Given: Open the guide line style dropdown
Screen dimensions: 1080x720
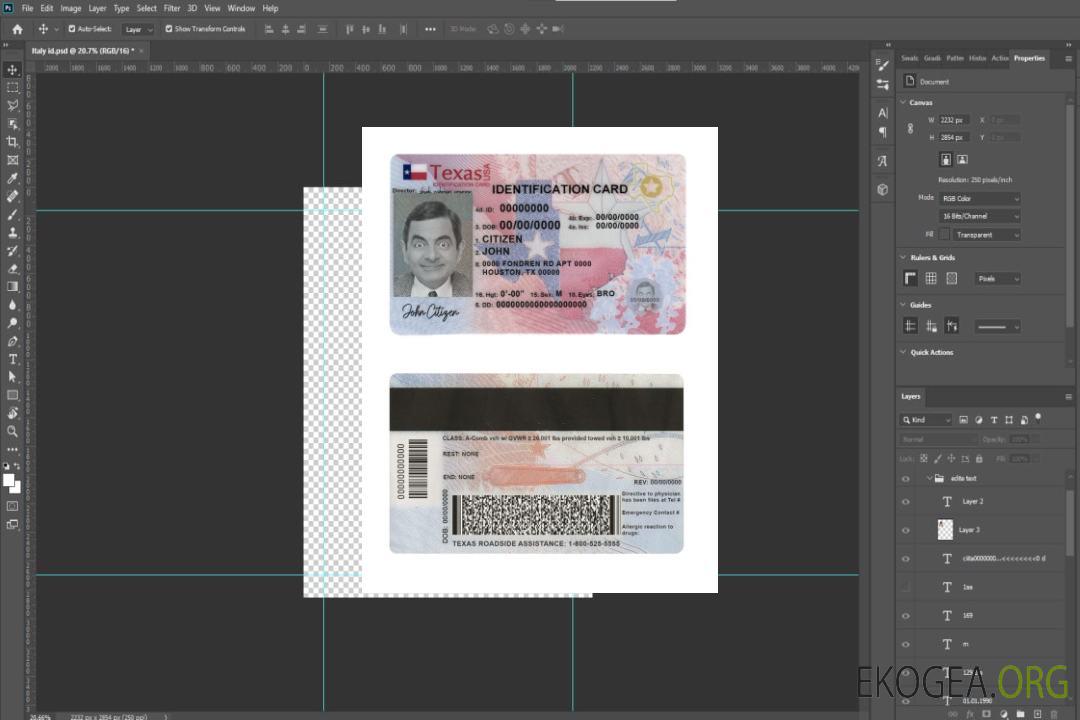Looking at the screenshot, I should pyautogui.click(x=998, y=327).
